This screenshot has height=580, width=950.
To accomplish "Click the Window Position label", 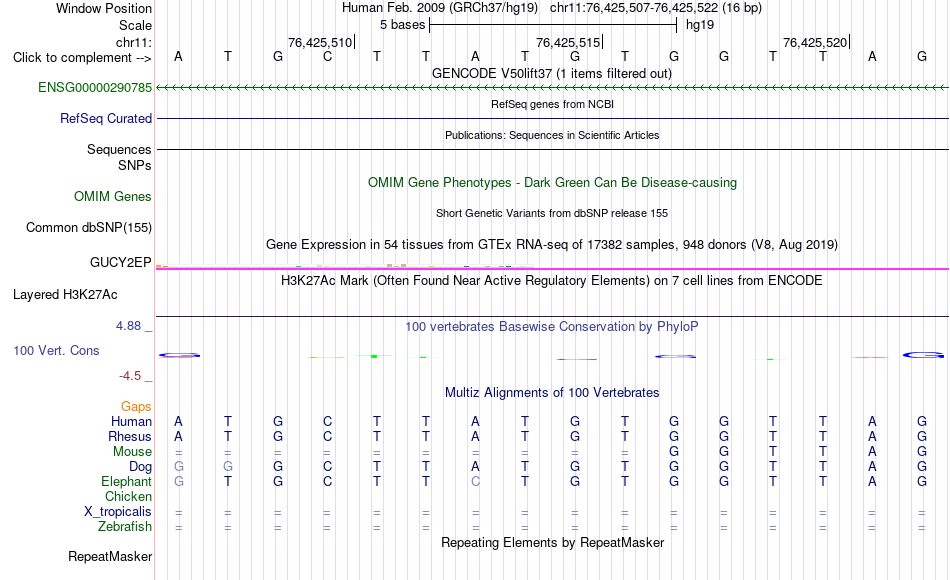I will click(104, 8).
